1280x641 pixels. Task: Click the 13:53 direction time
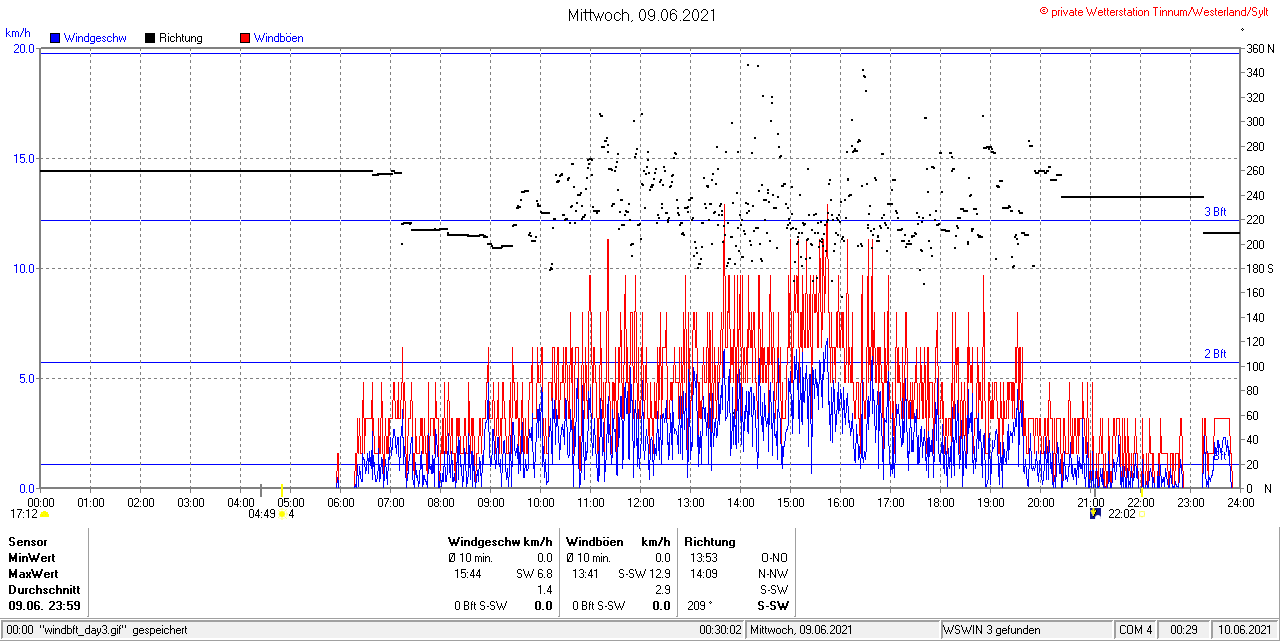(x=704, y=557)
